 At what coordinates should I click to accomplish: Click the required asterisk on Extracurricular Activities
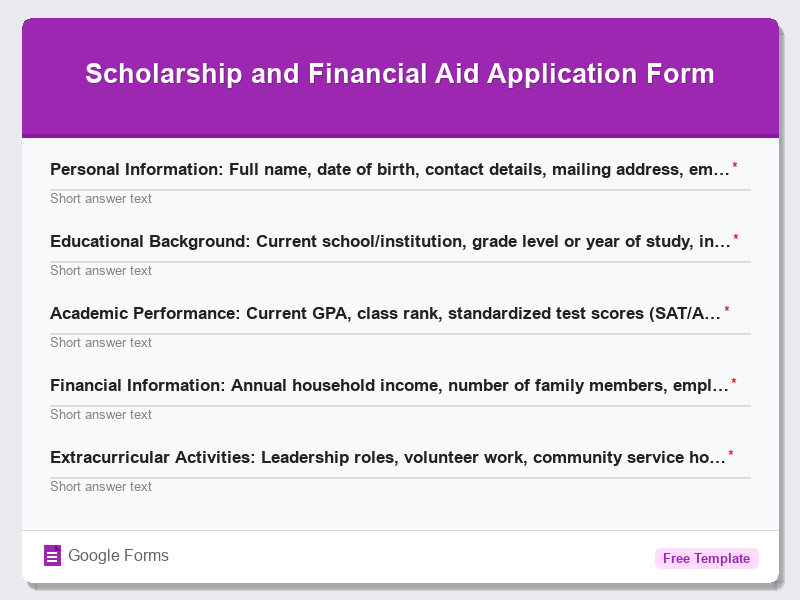[x=730, y=453]
